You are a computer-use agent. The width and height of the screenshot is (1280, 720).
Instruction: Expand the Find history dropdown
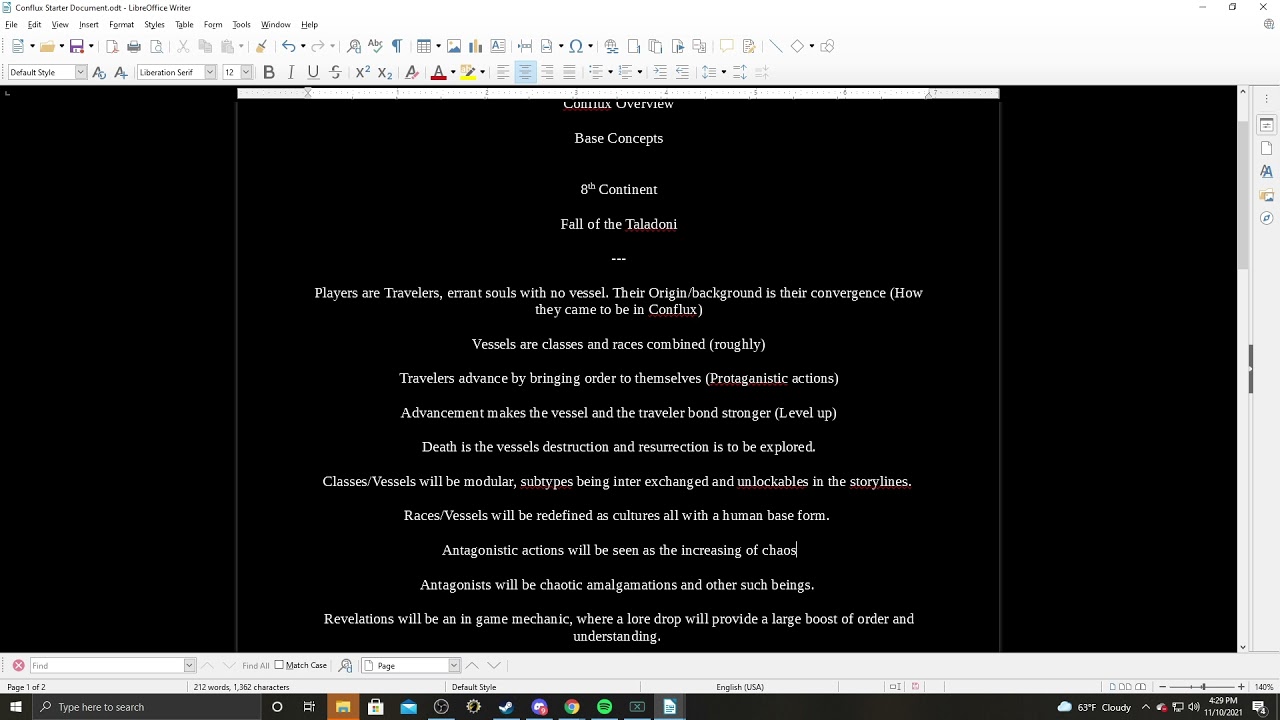[189, 665]
